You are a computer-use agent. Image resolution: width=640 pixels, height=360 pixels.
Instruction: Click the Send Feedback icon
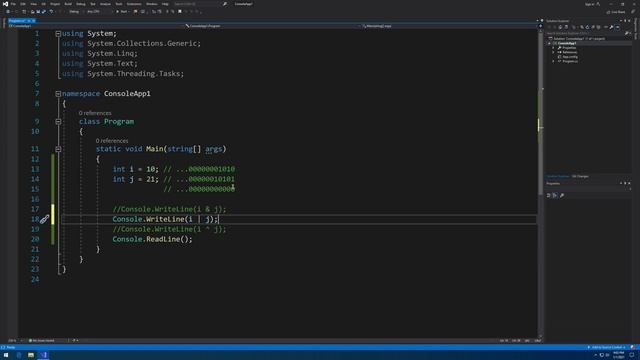pos(633,12)
